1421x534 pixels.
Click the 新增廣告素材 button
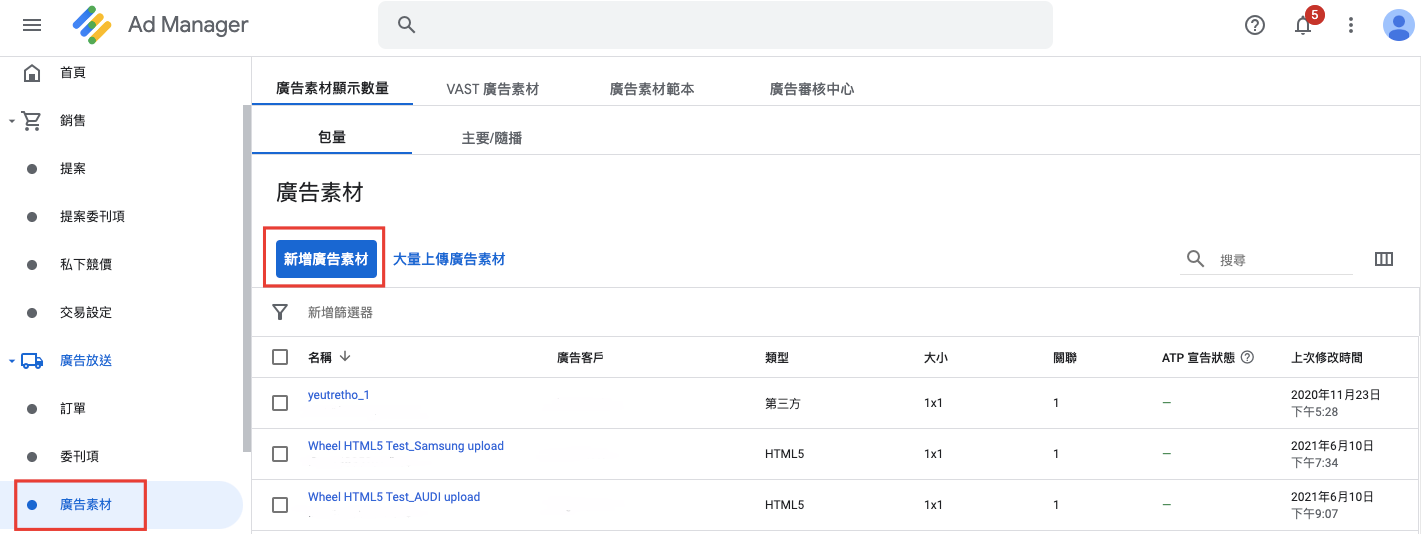pyautogui.click(x=325, y=259)
